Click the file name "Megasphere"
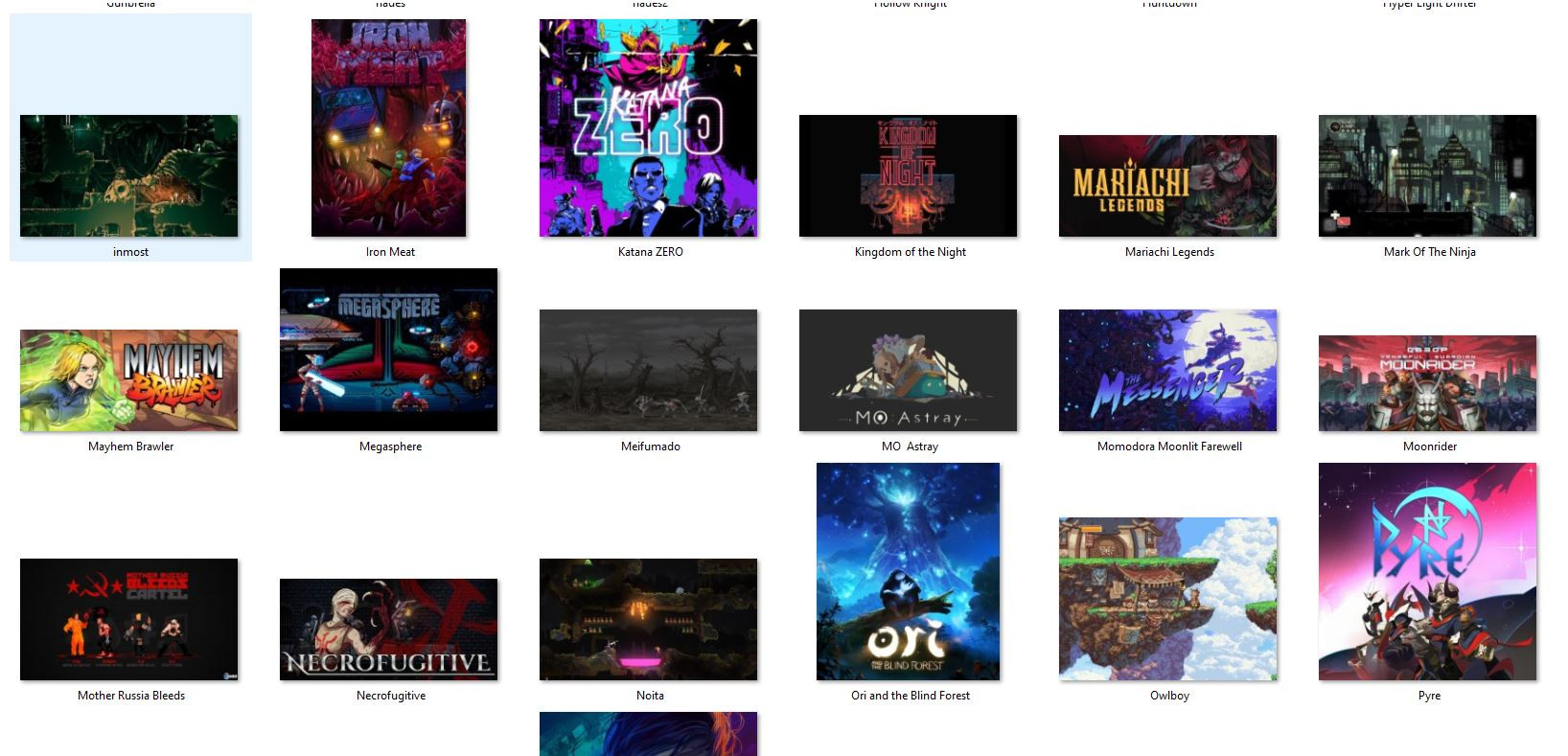Screen dimensions: 1568x756 pyautogui.click(x=390, y=447)
